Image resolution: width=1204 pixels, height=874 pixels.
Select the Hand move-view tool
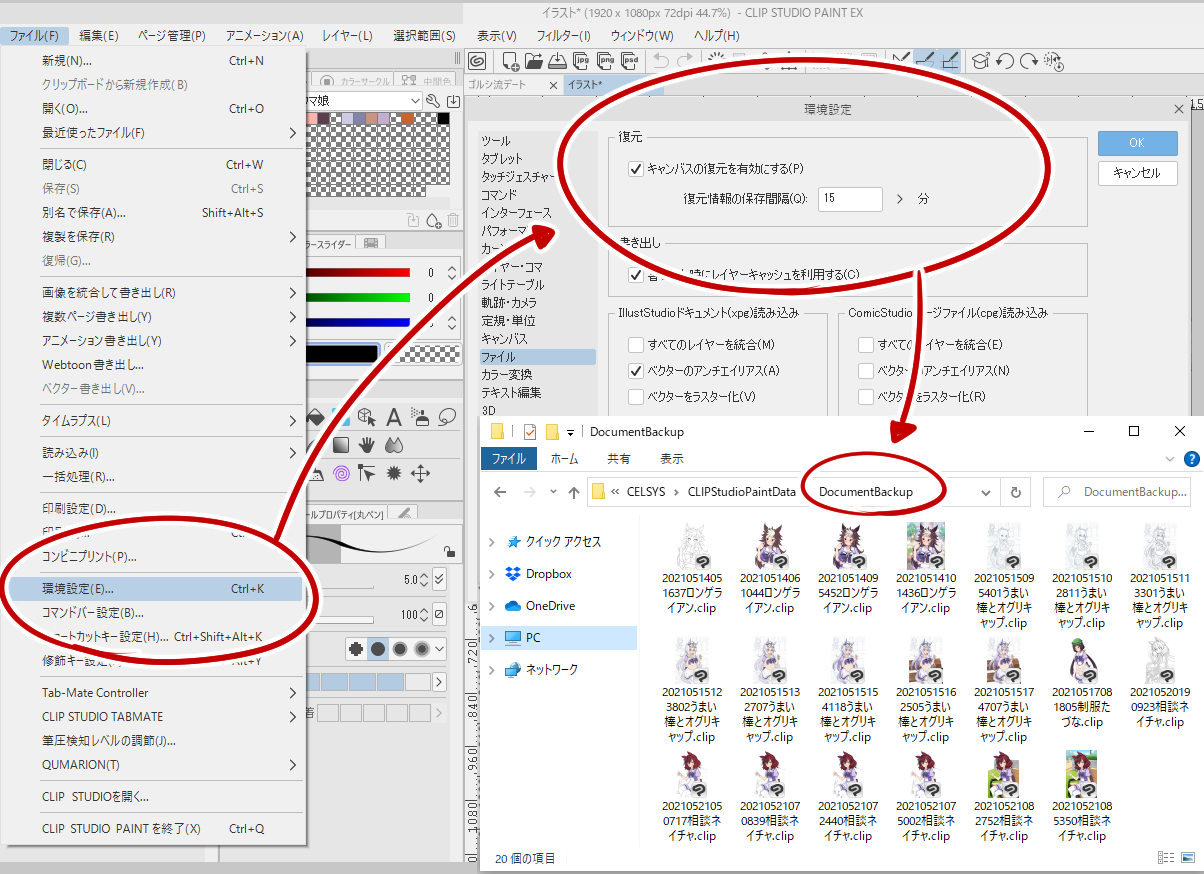[367, 444]
